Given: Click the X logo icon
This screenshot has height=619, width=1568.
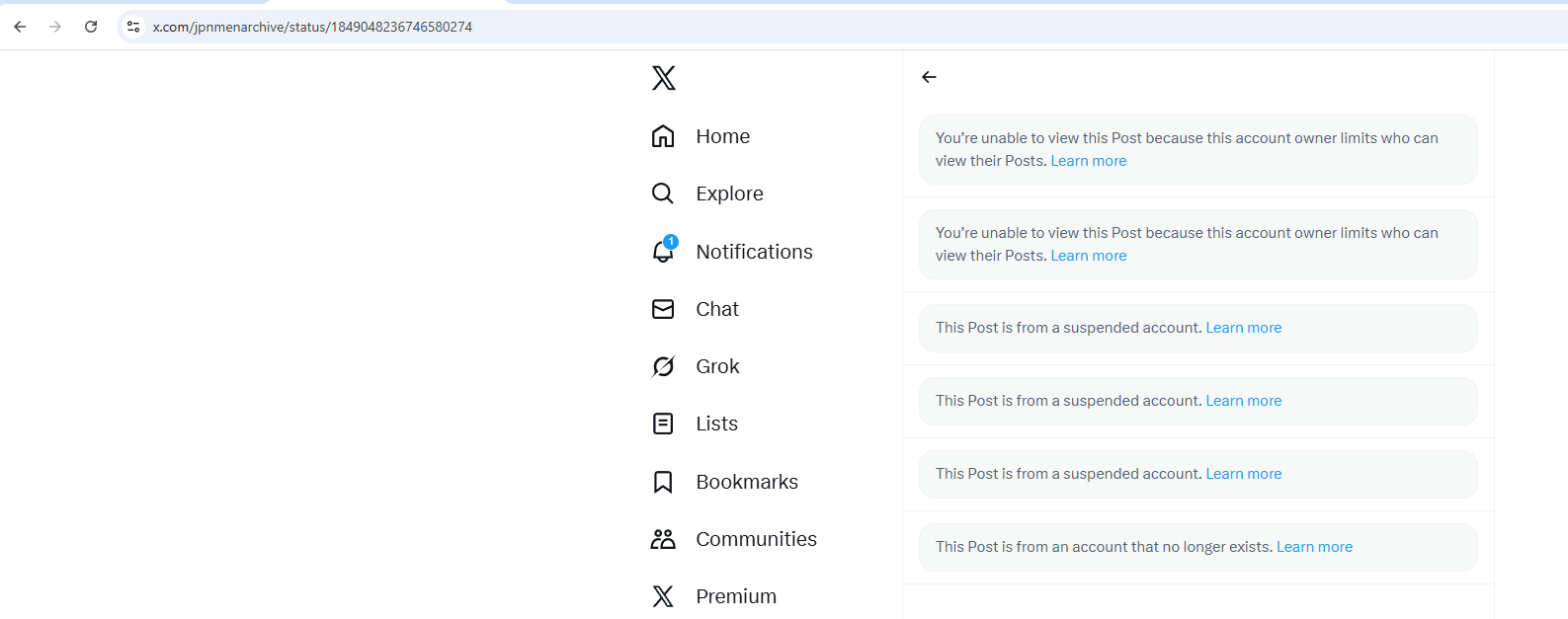Looking at the screenshot, I should pos(664,78).
